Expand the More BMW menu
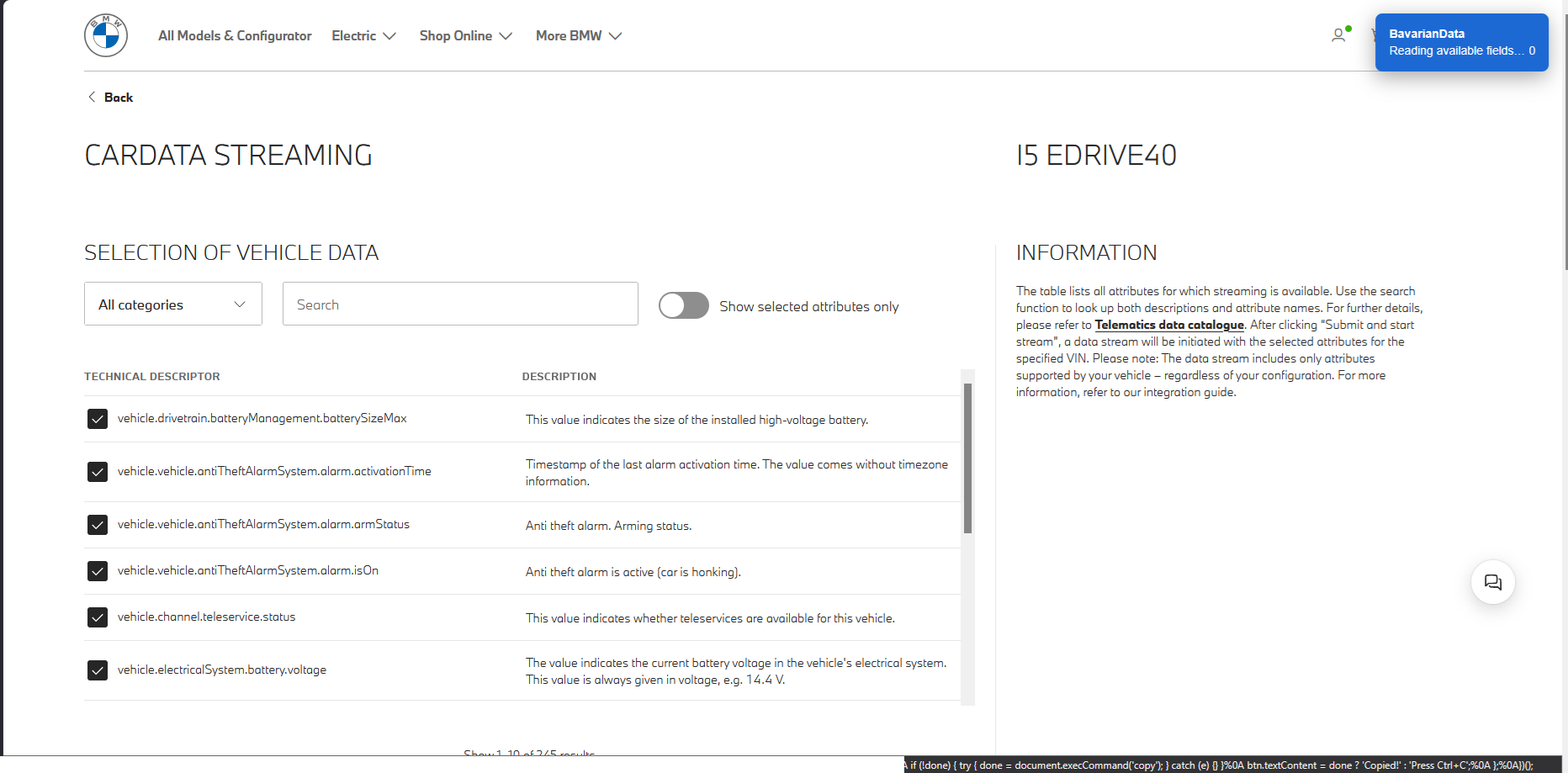The image size is (1568, 773). click(579, 36)
